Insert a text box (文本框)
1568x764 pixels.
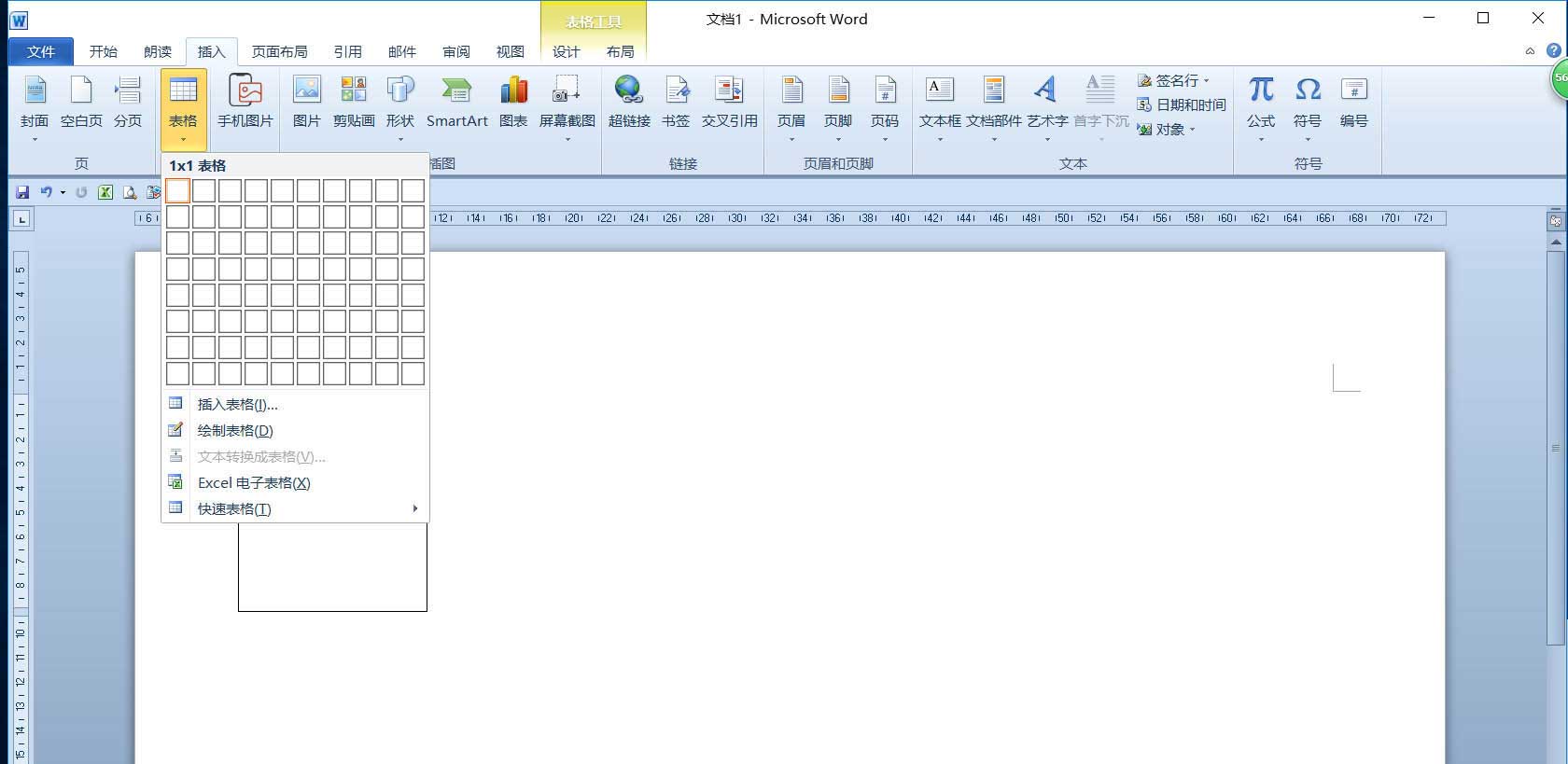pos(940,108)
